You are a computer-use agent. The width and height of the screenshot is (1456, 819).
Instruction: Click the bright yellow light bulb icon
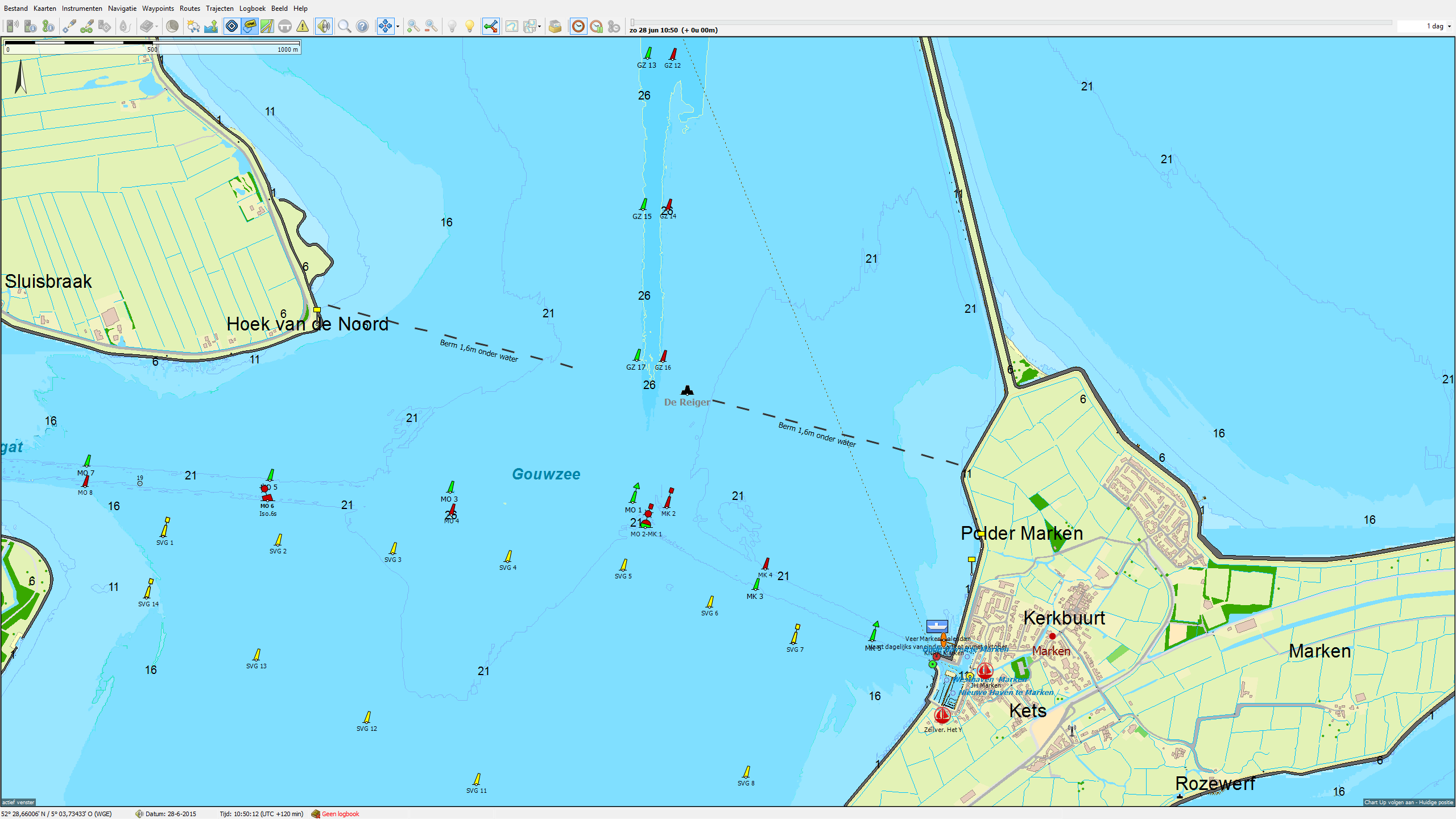470,26
